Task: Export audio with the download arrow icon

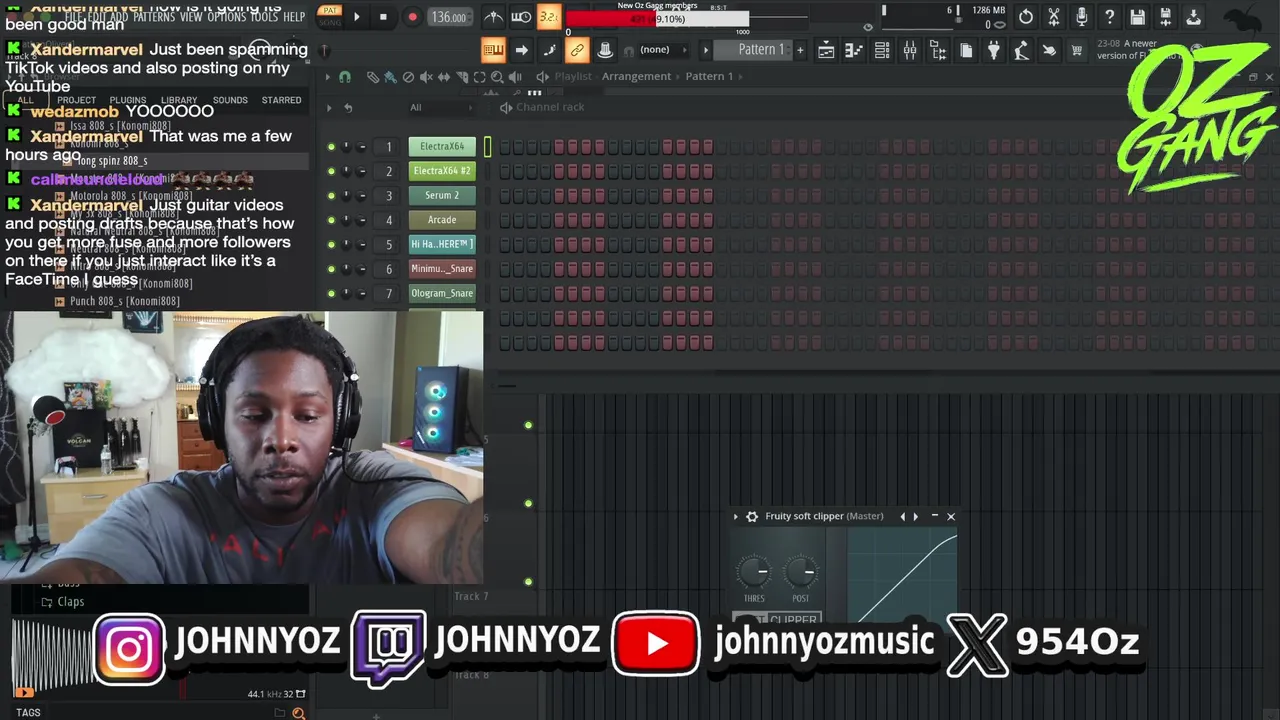Action: (x=1194, y=17)
